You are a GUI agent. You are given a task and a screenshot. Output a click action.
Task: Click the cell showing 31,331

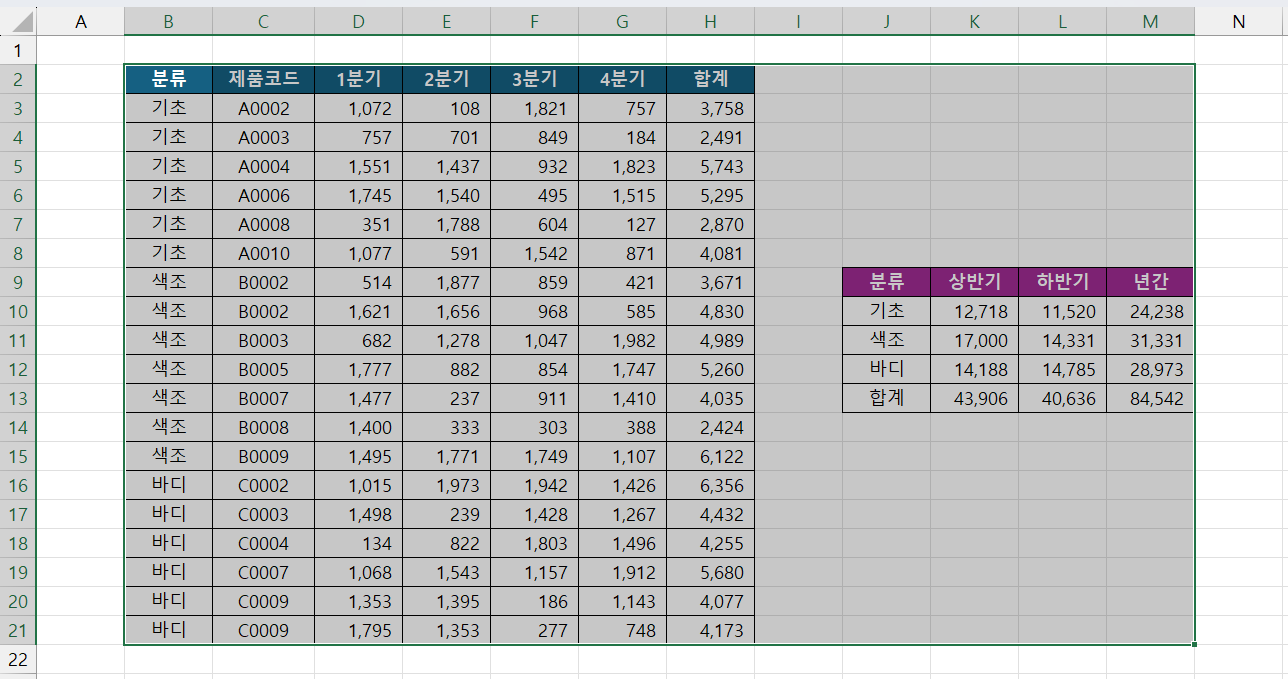1150,340
